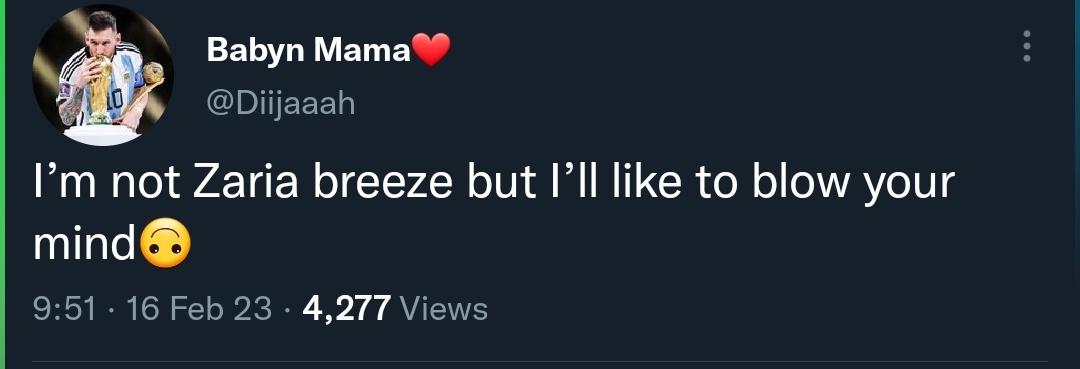This screenshot has height=369, width=1080.
Task: Click the Views label
Action: tap(444, 309)
